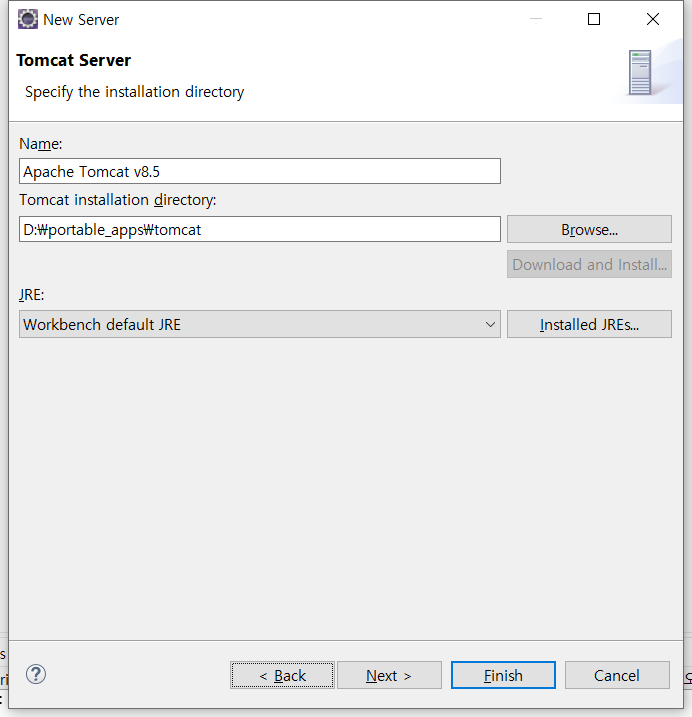Click Browse to choose Tomcat directory
692x717 pixels.
[589, 229]
